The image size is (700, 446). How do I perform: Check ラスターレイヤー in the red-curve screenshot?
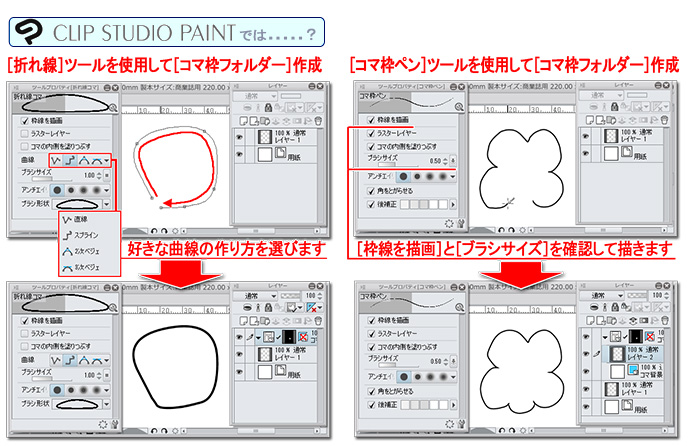click(25, 133)
